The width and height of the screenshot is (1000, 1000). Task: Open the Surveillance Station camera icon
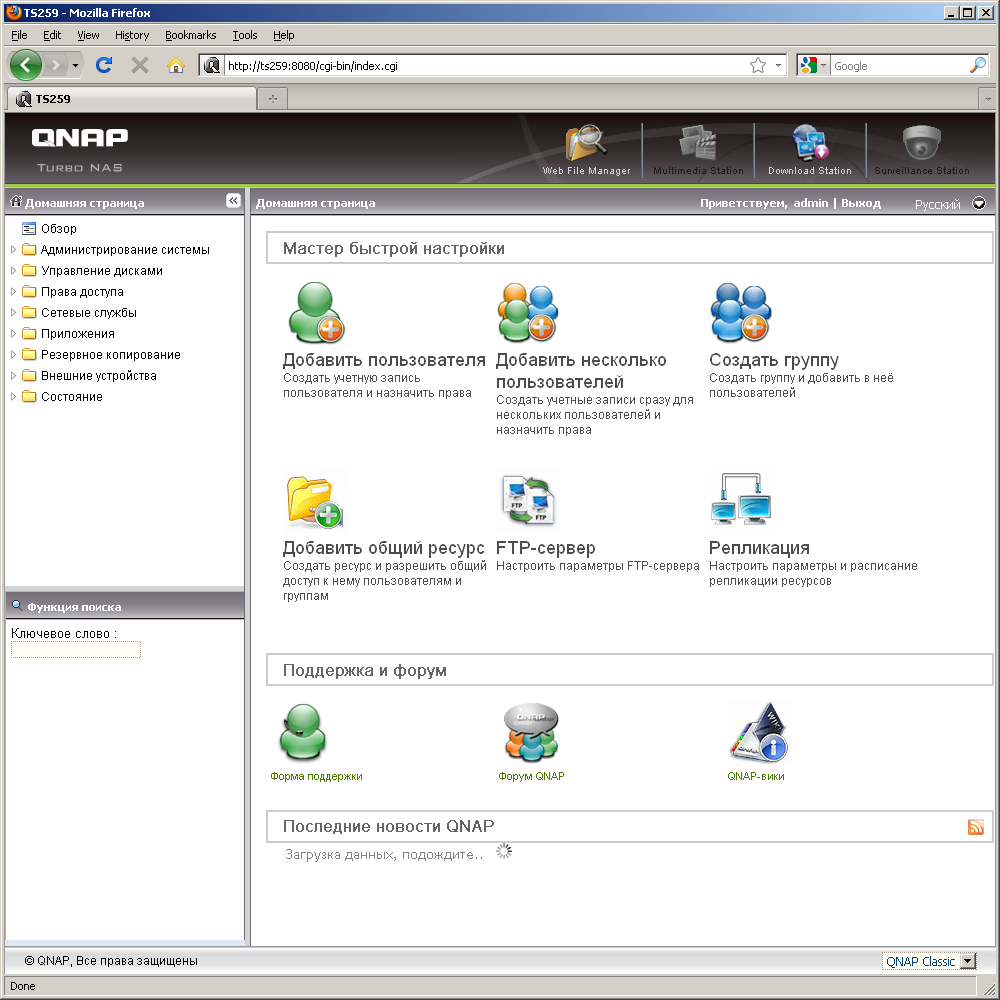[921, 143]
